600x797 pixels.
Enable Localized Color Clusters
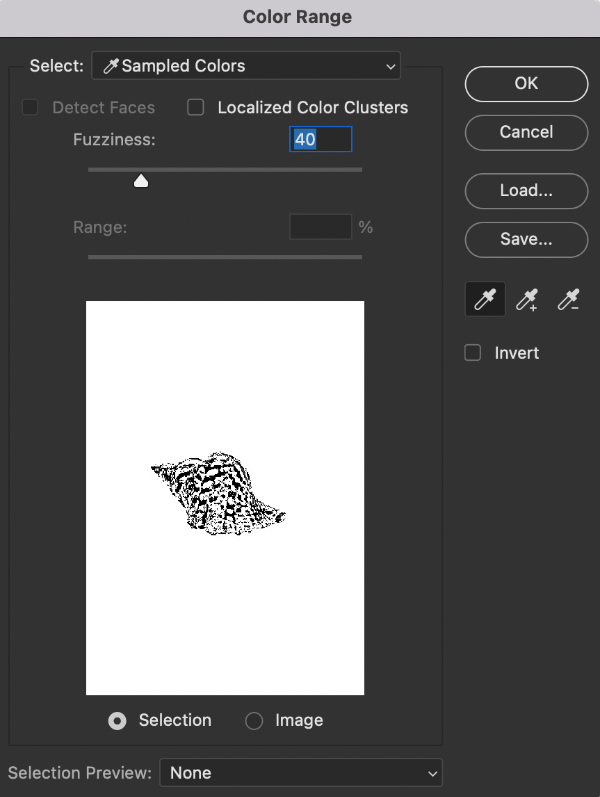(196, 107)
